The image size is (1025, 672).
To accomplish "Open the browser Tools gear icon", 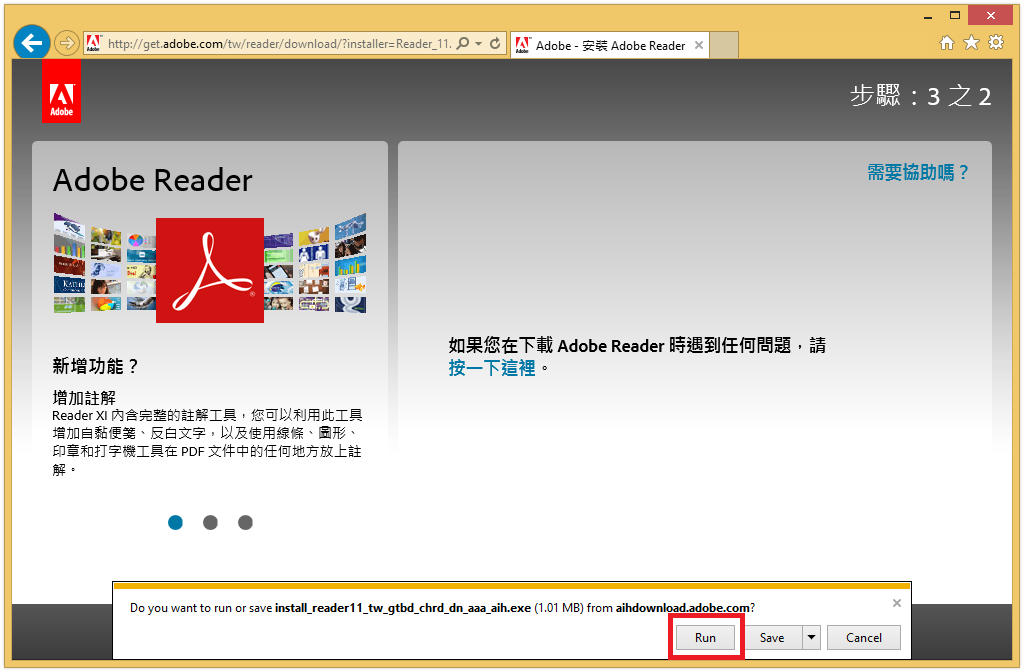I will 996,42.
